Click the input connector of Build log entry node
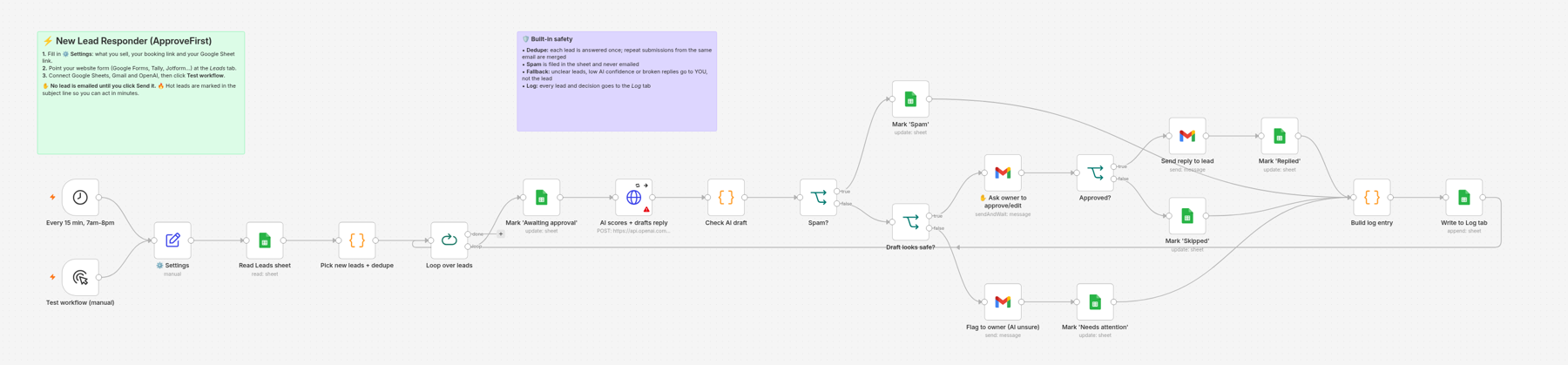Screen dimensions: 1568x365 [x=1354, y=197]
